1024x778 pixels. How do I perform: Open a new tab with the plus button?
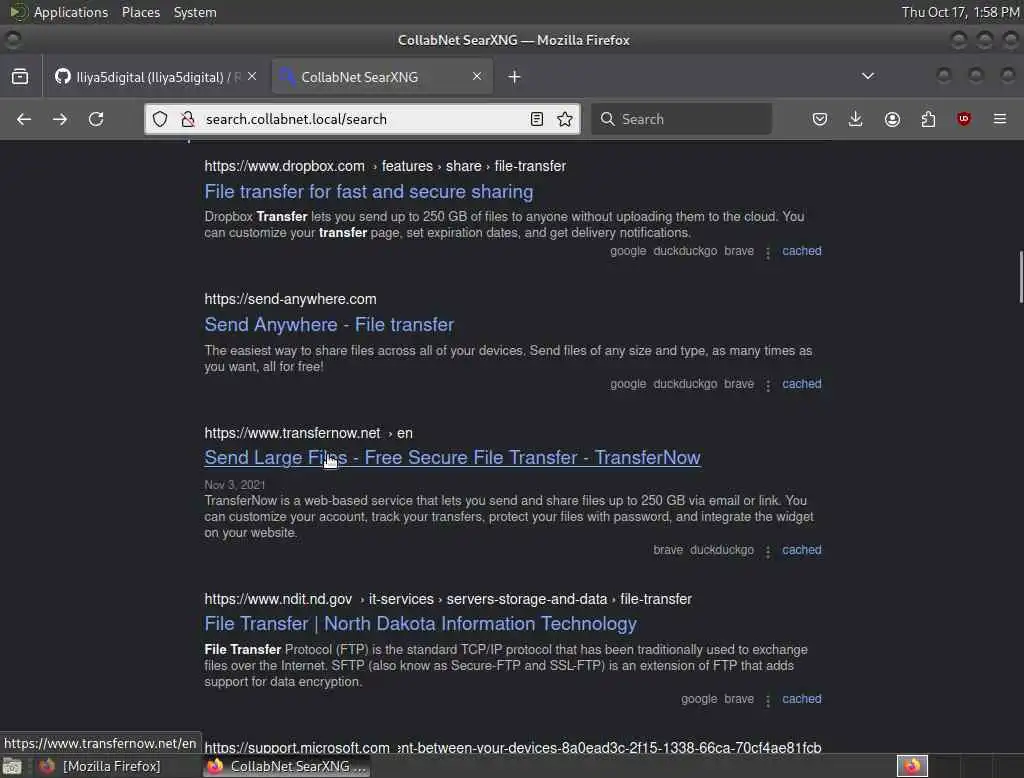[515, 76]
